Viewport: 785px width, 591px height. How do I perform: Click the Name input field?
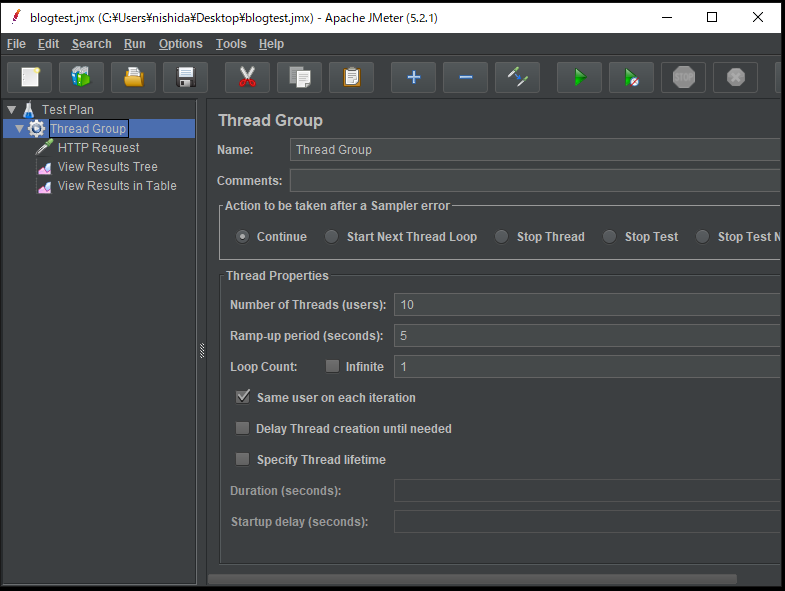tap(535, 150)
